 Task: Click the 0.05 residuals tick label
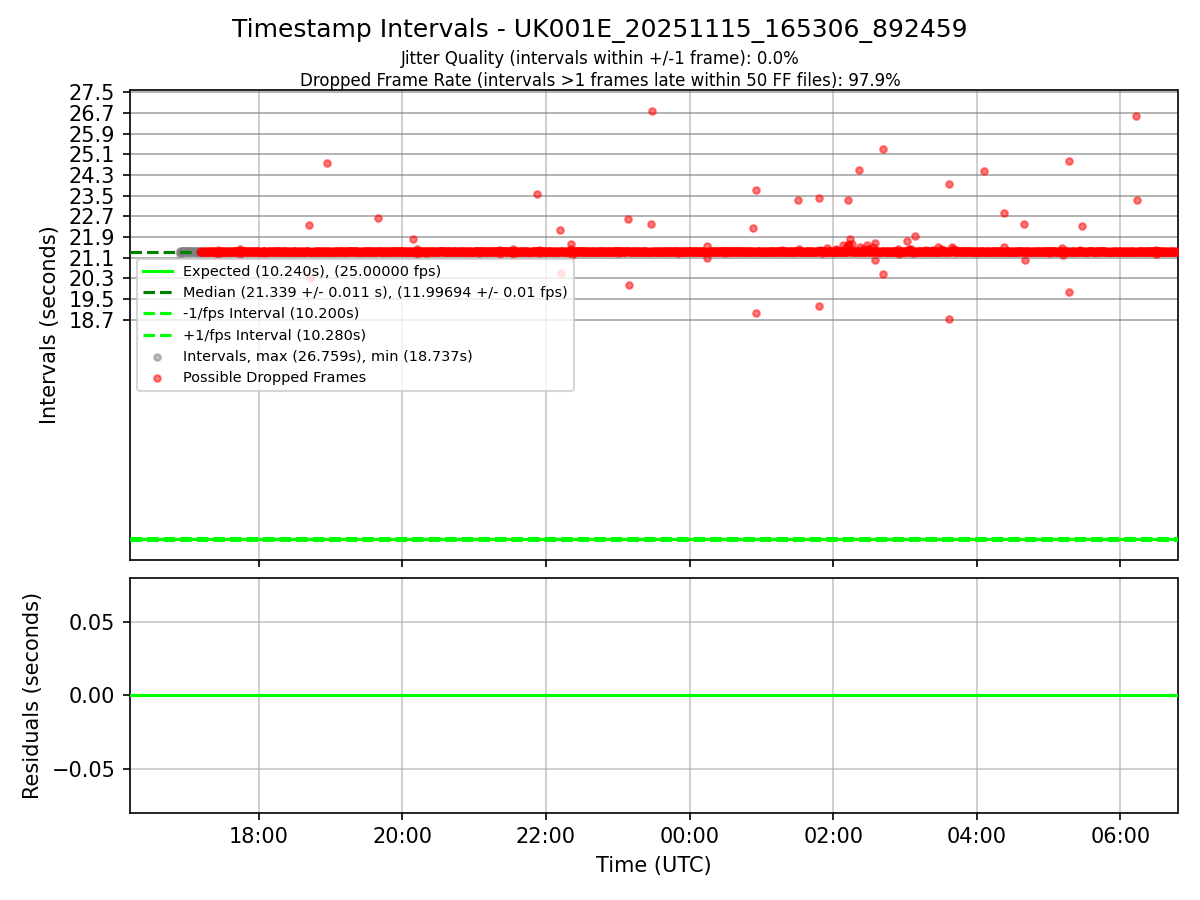click(x=92, y=622)
